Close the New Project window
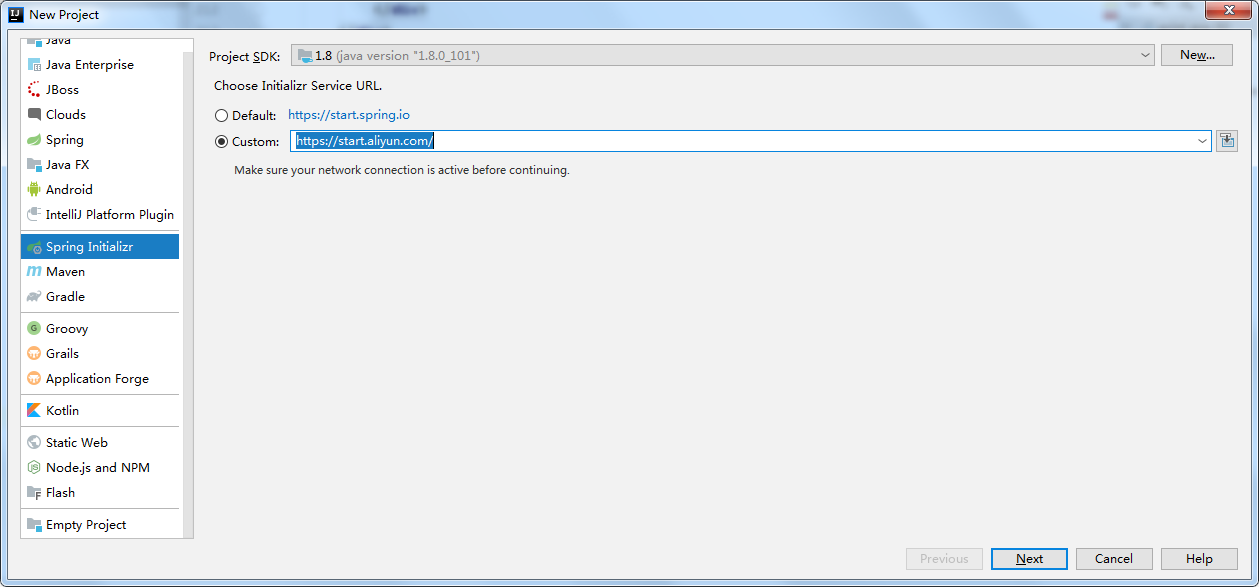 click(1226, 10)
